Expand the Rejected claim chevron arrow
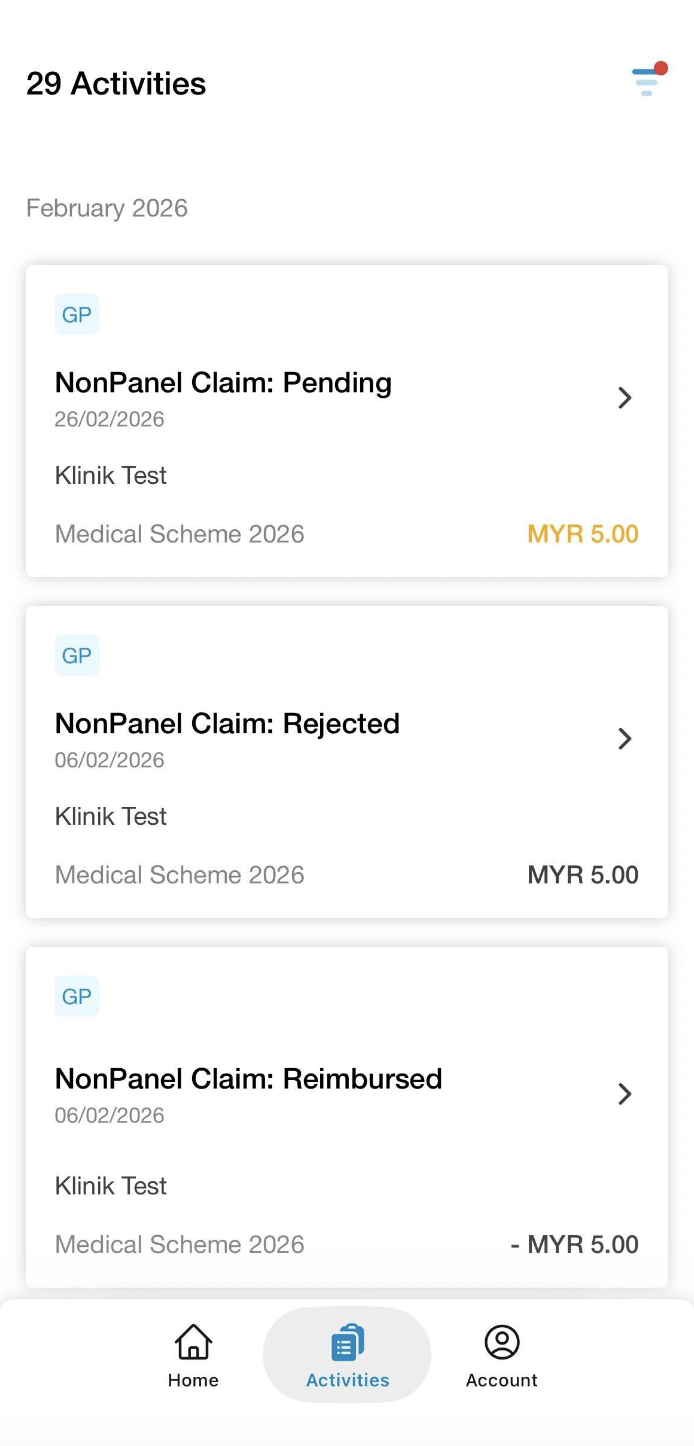Image resolution: width=694 pixels, height=1446 pixels. tap(625, 739)
